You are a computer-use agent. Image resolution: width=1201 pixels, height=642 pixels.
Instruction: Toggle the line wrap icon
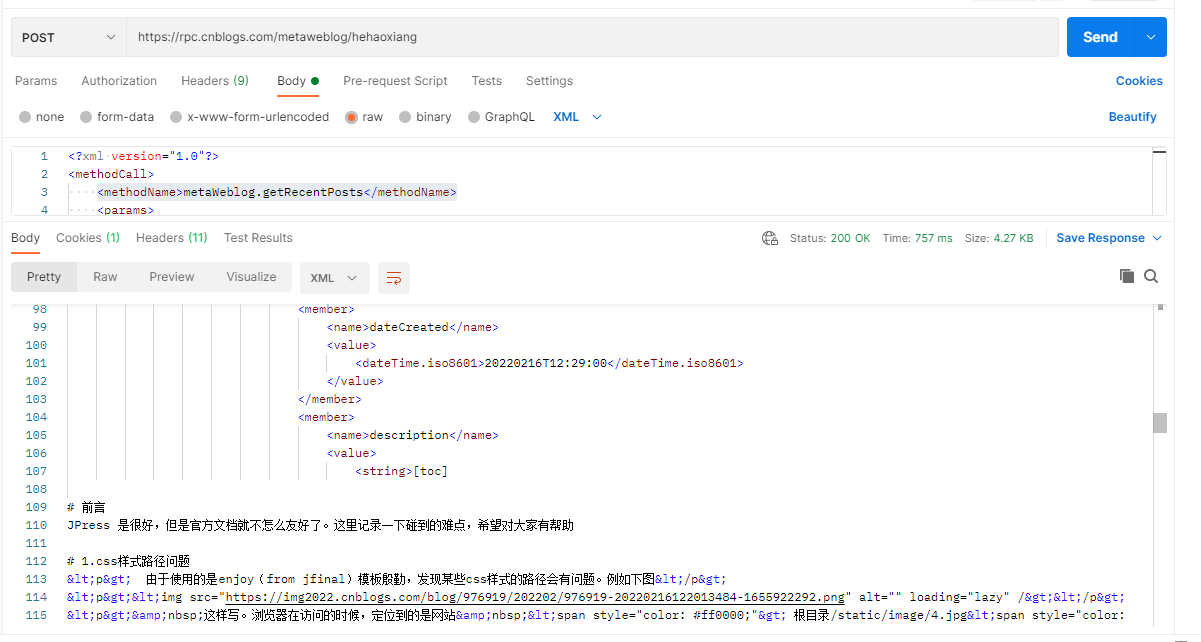(x=394, y=277)
